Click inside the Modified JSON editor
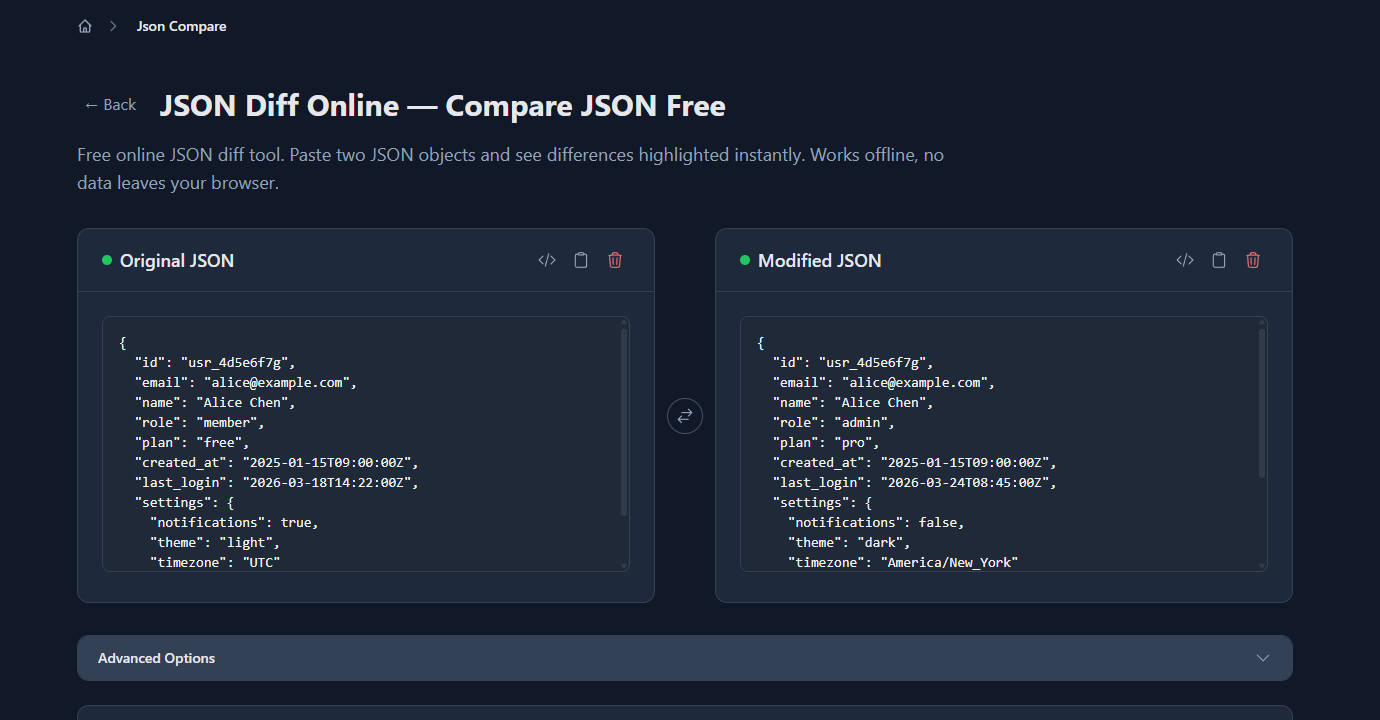 [1000, 440]
